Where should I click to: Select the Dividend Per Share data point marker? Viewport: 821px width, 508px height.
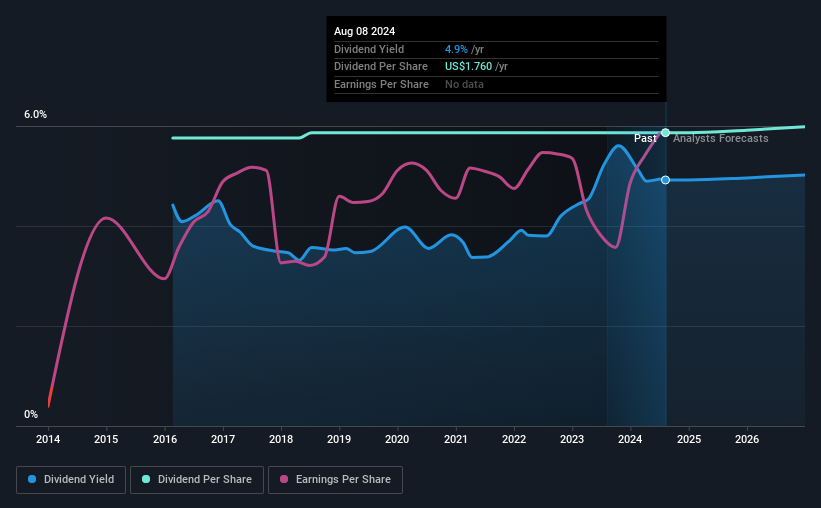665,132
